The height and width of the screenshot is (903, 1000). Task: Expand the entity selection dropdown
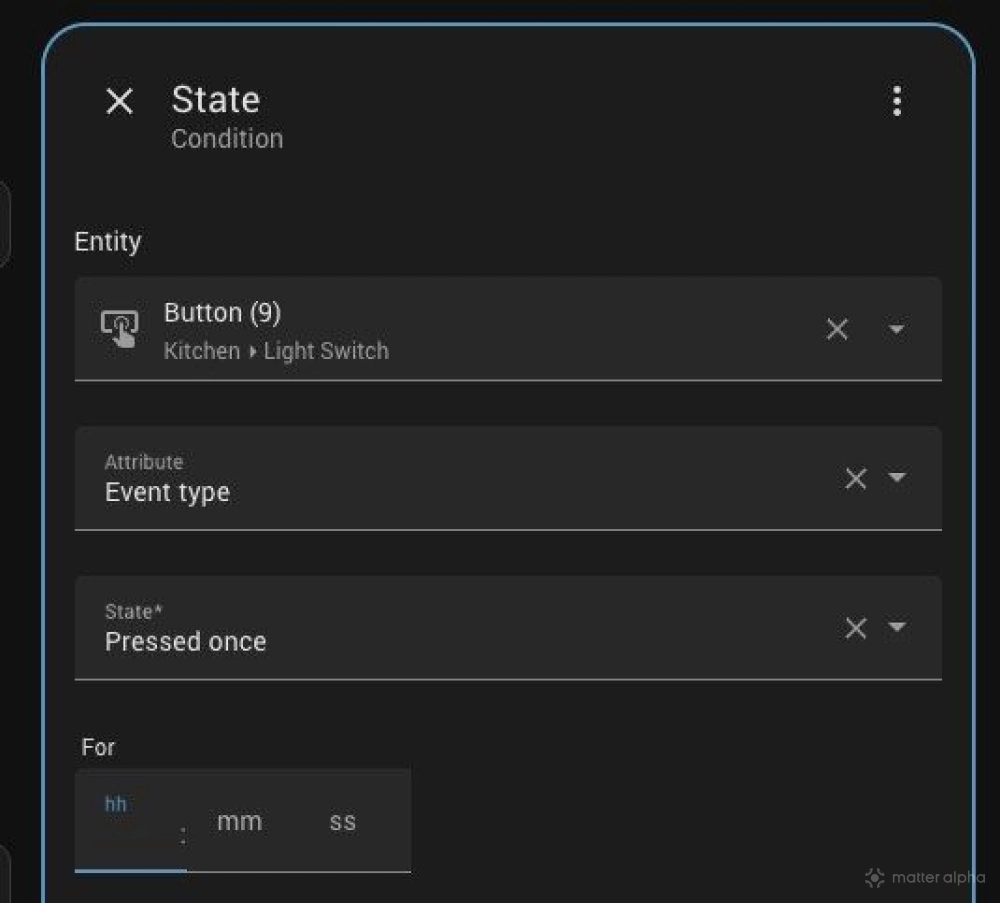coord(898,329)
